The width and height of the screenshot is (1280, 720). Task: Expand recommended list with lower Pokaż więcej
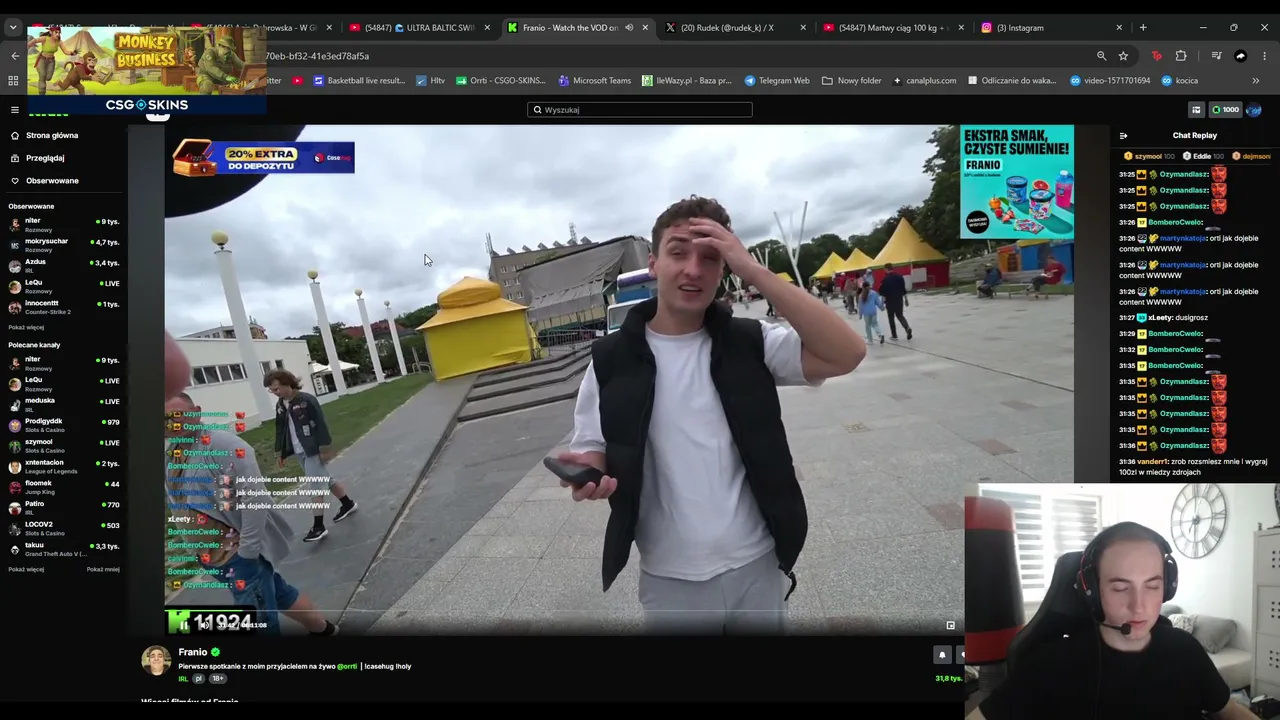pos(26,570)
